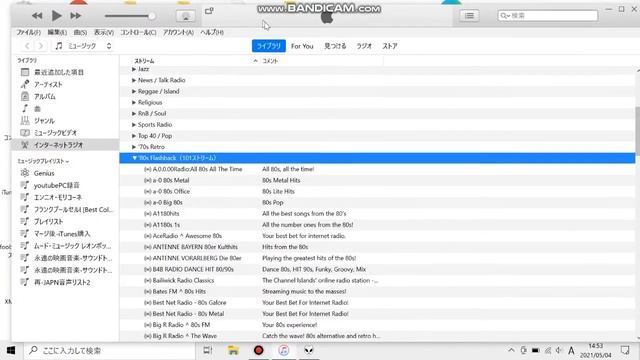Screen dimensions: 640x360
Task: Switch to the mini player icon
Action: [x=209, y=11]
